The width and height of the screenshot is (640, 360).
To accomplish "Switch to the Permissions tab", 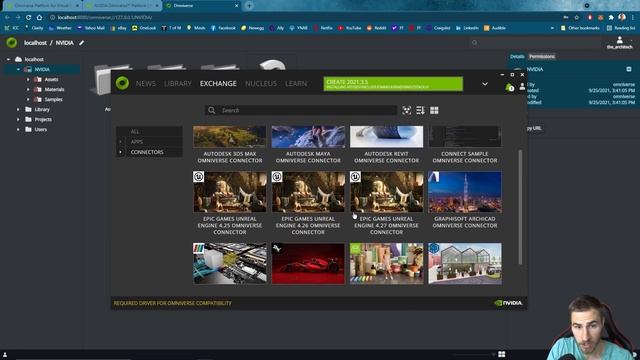I will pos(542,57).
